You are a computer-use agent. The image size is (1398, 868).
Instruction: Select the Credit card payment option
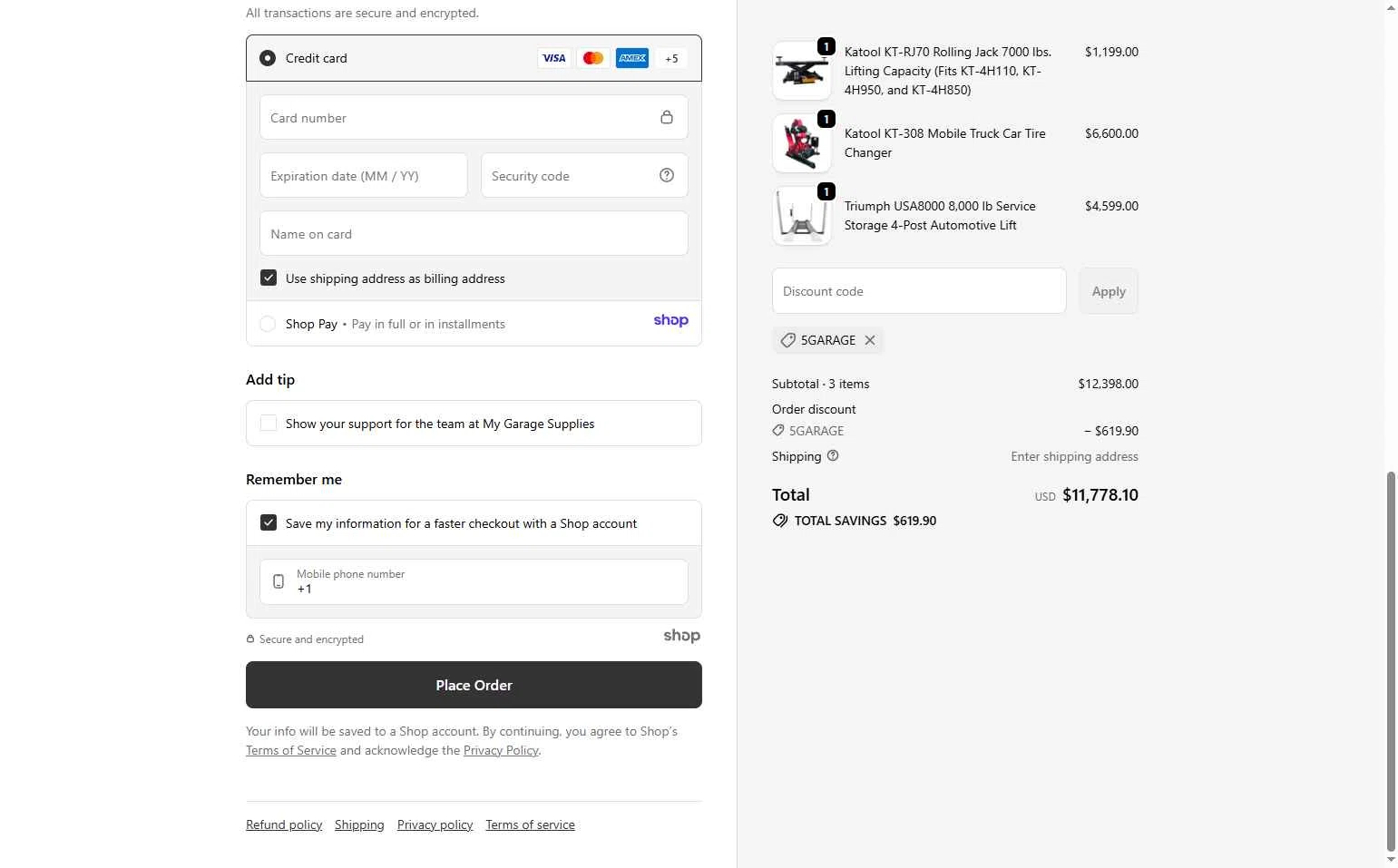(268, 58)
